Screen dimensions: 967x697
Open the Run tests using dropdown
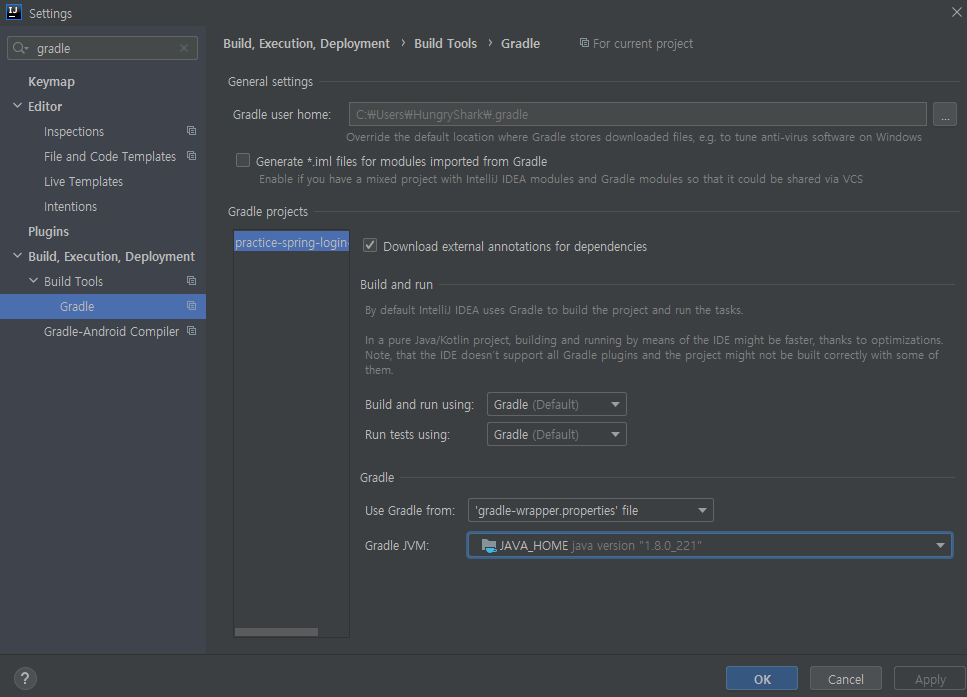[x=556, y=434]
